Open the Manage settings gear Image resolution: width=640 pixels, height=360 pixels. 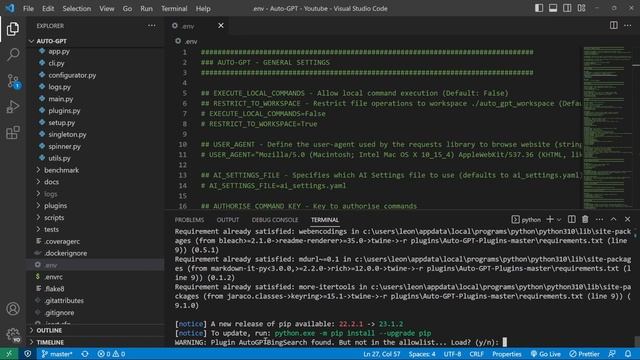[13, 335]
